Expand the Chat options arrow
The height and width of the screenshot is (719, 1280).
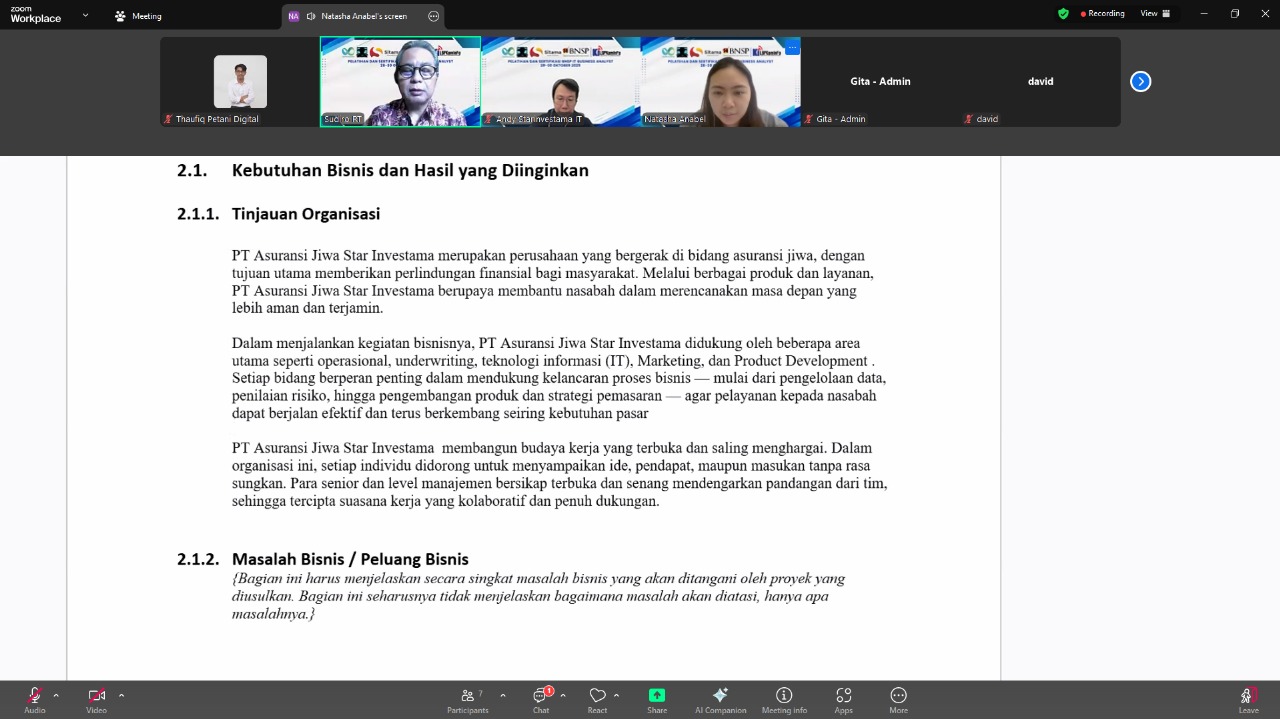563,695
